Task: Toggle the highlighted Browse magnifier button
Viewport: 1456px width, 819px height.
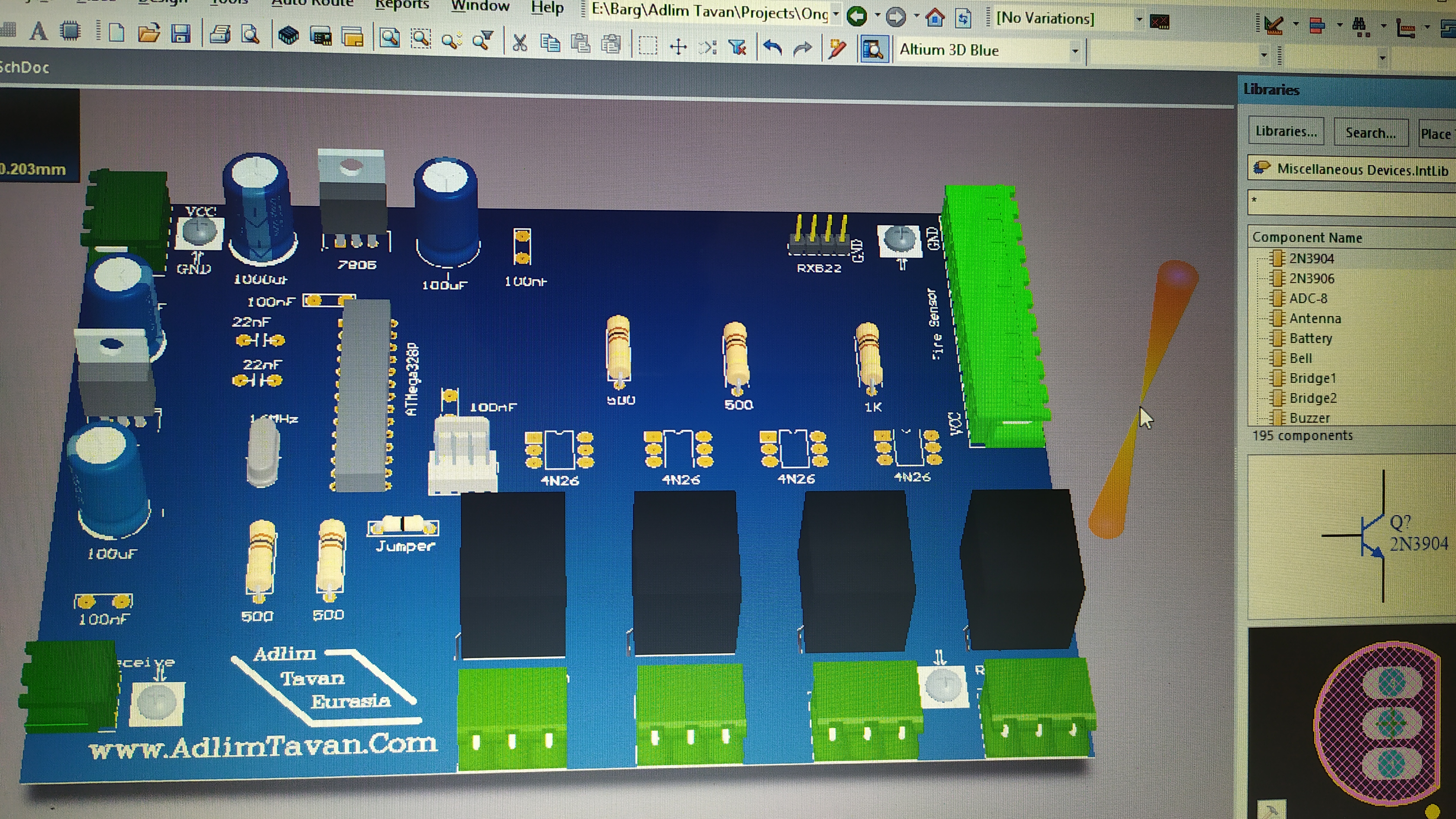Action: (874, 50)
